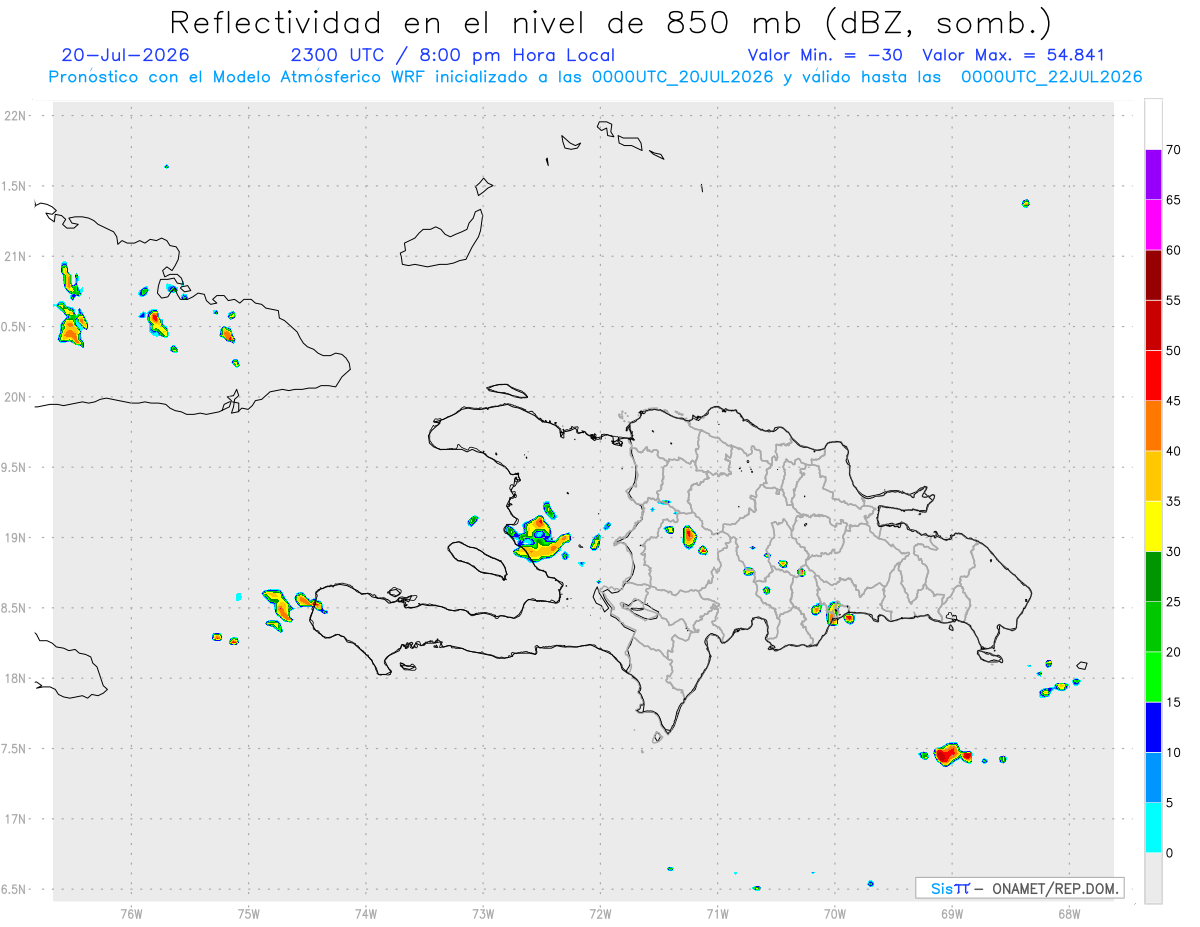This screenshot has height=927, width=1200.
Task: Click the '68W' longitude axis label
Action: pos(1068,913)
